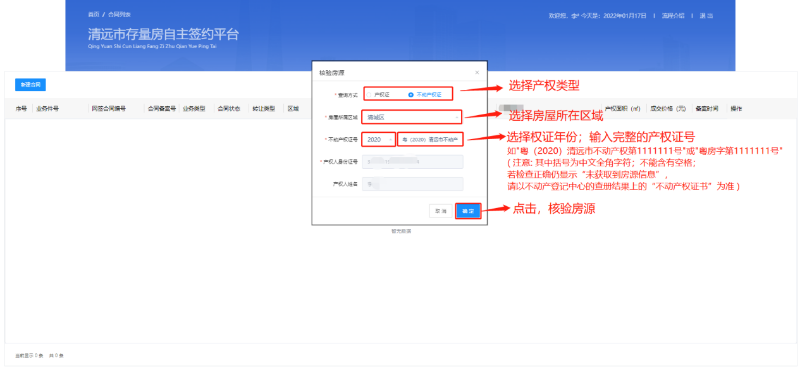Click the 取消 button in dialog
The height and width of the screenshot is (368, 800).
point(440,211)
